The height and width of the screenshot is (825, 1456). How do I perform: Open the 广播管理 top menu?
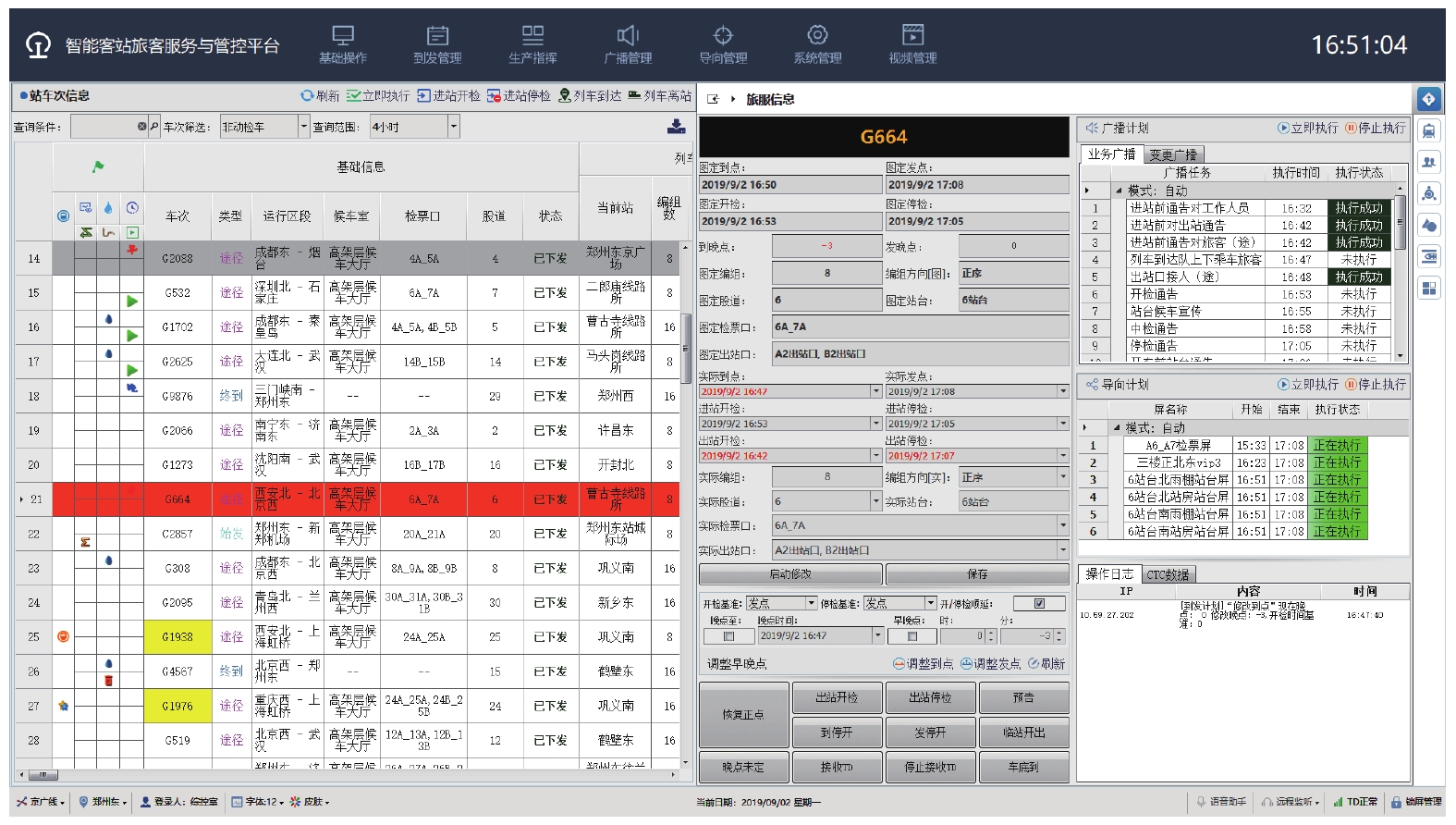(x=628, y=44)
